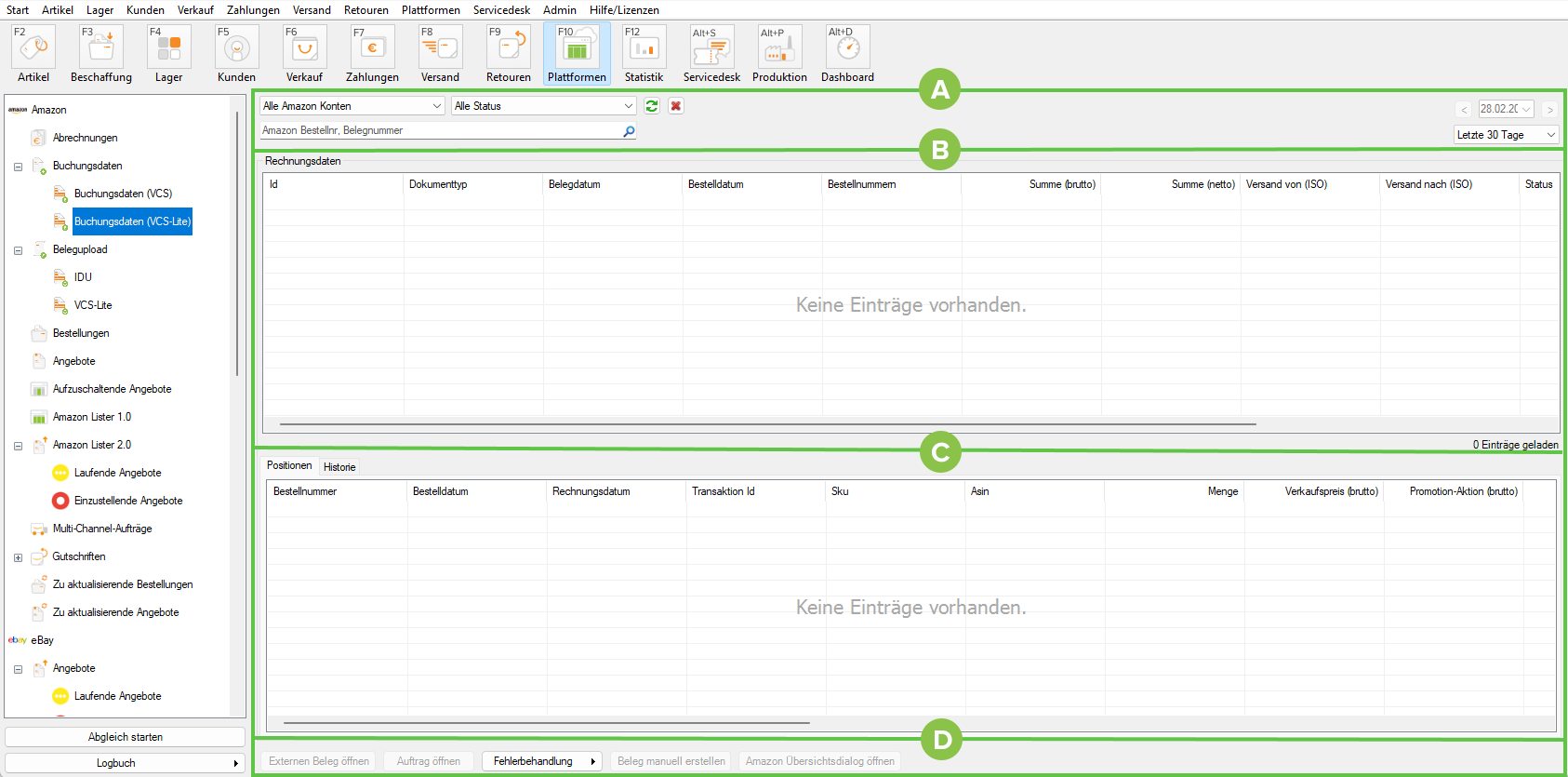Switch to the Historie tab
Image resolution: width=1568 pixels, height=777 pixels.
(x=339, y=467)
